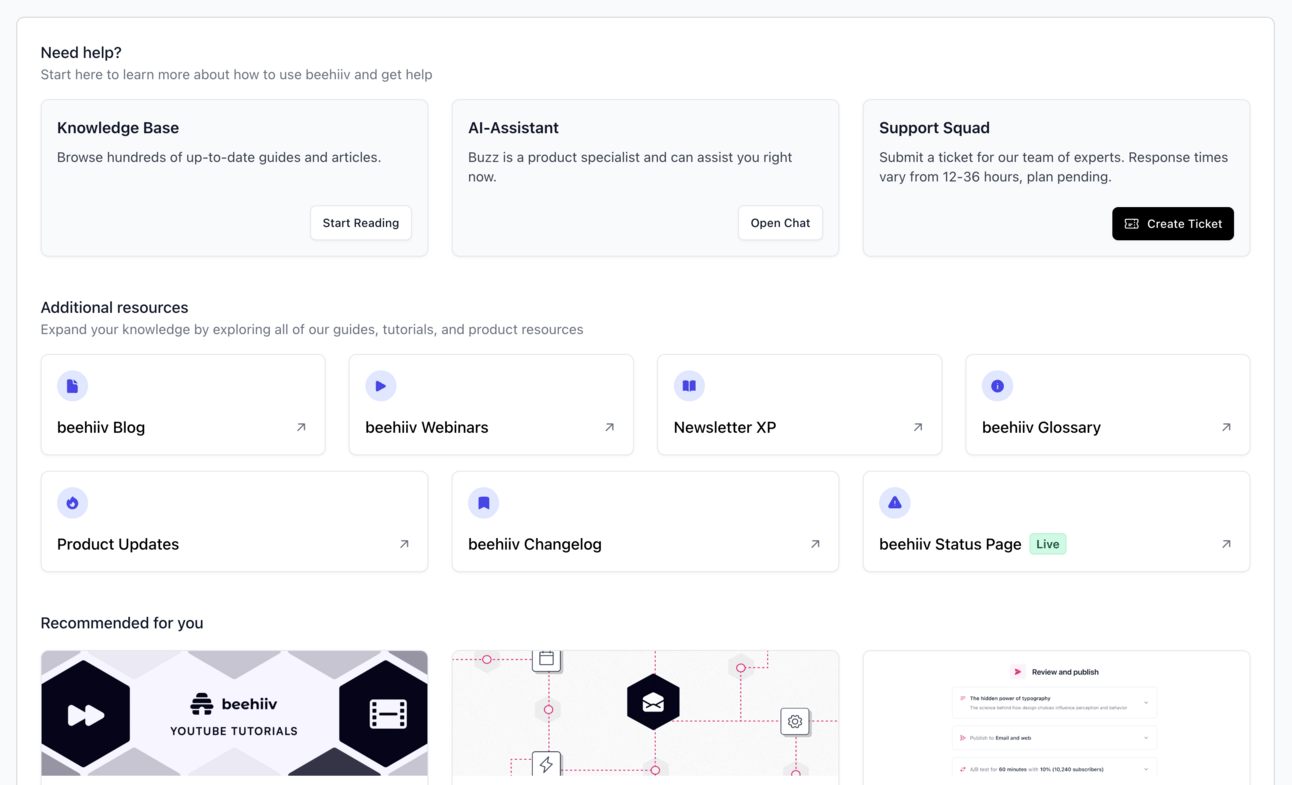Select the beehiiv Status Page title
This screenshot has height=785, width=1292.
950,544
